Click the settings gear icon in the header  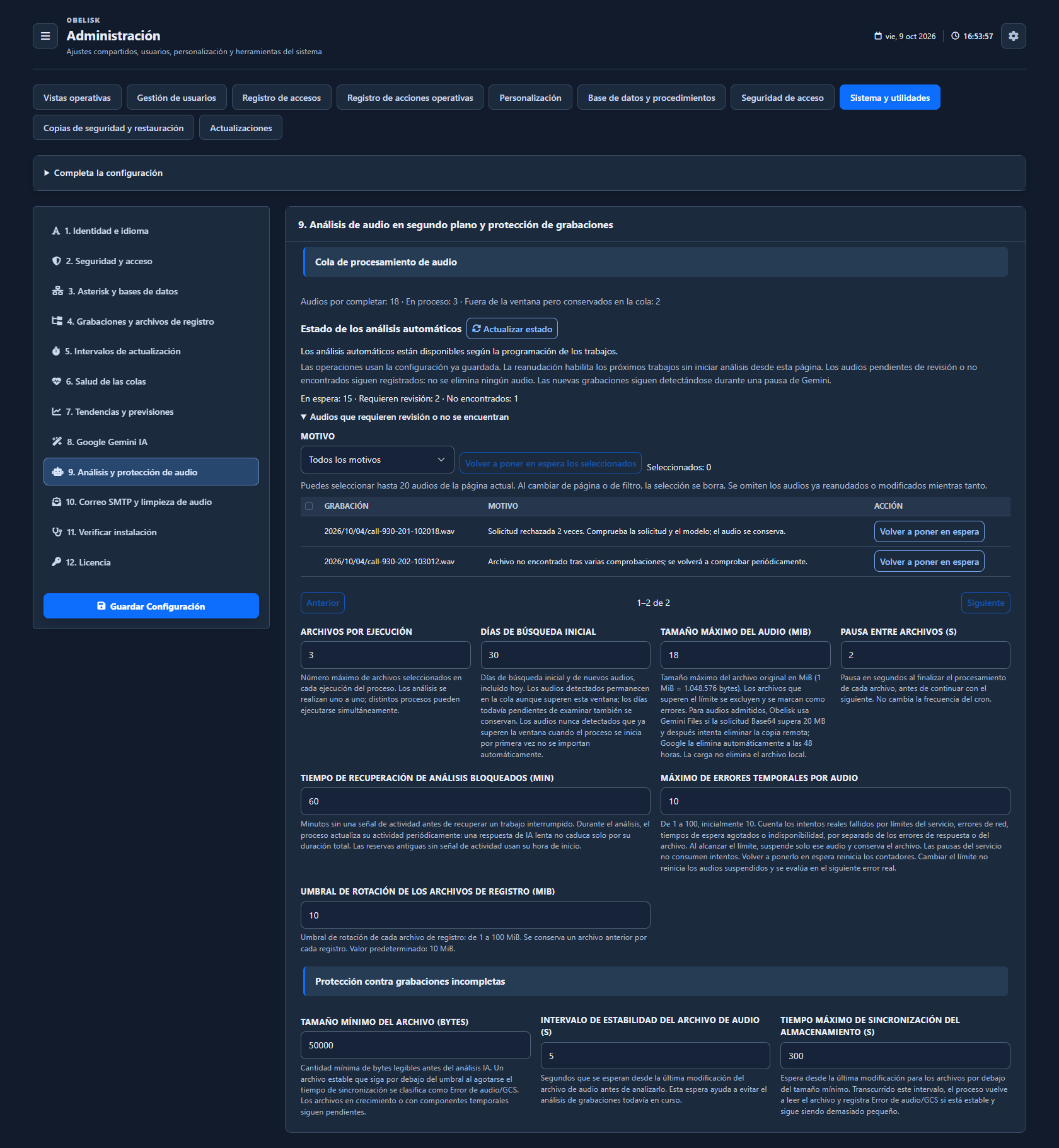1013,36
